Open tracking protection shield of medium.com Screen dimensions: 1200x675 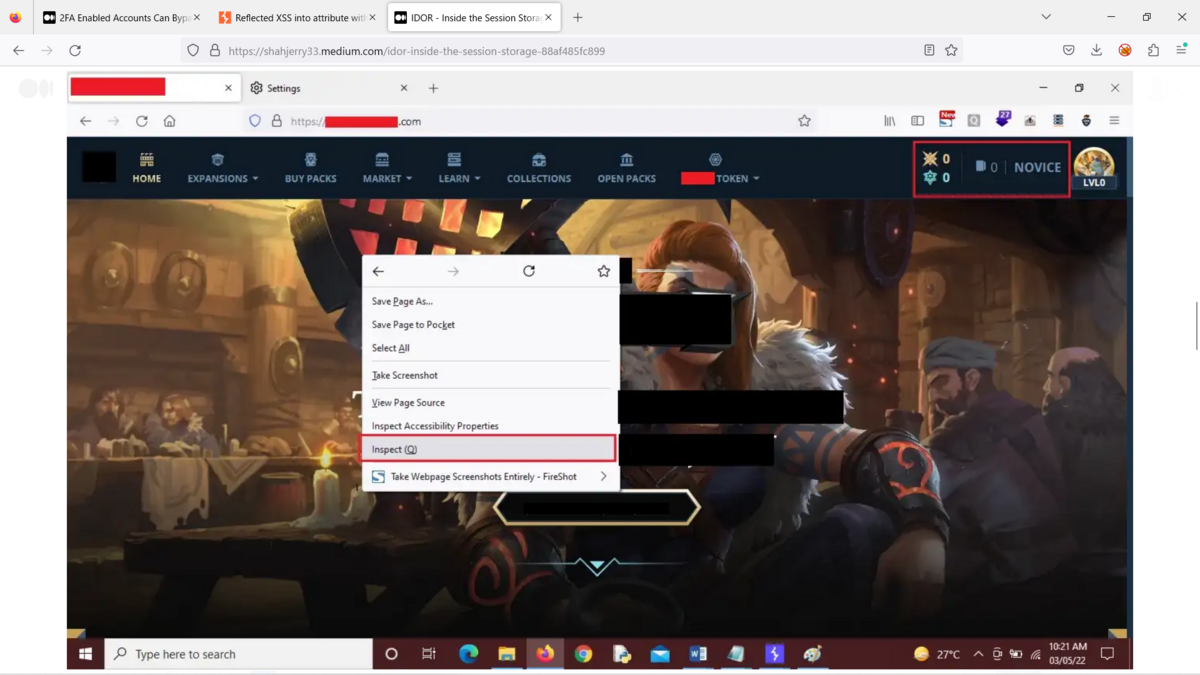coord(193,50)
